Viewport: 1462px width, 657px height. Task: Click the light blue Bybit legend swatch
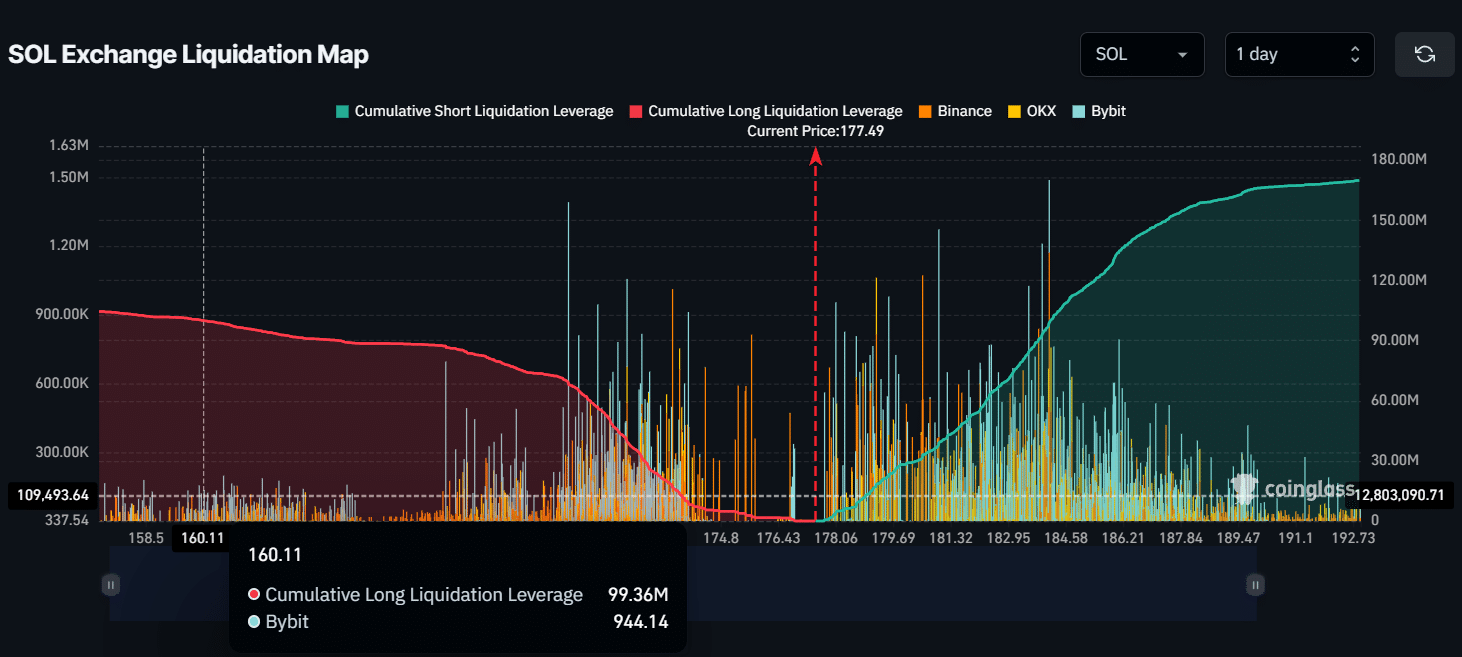(1078, 111)
